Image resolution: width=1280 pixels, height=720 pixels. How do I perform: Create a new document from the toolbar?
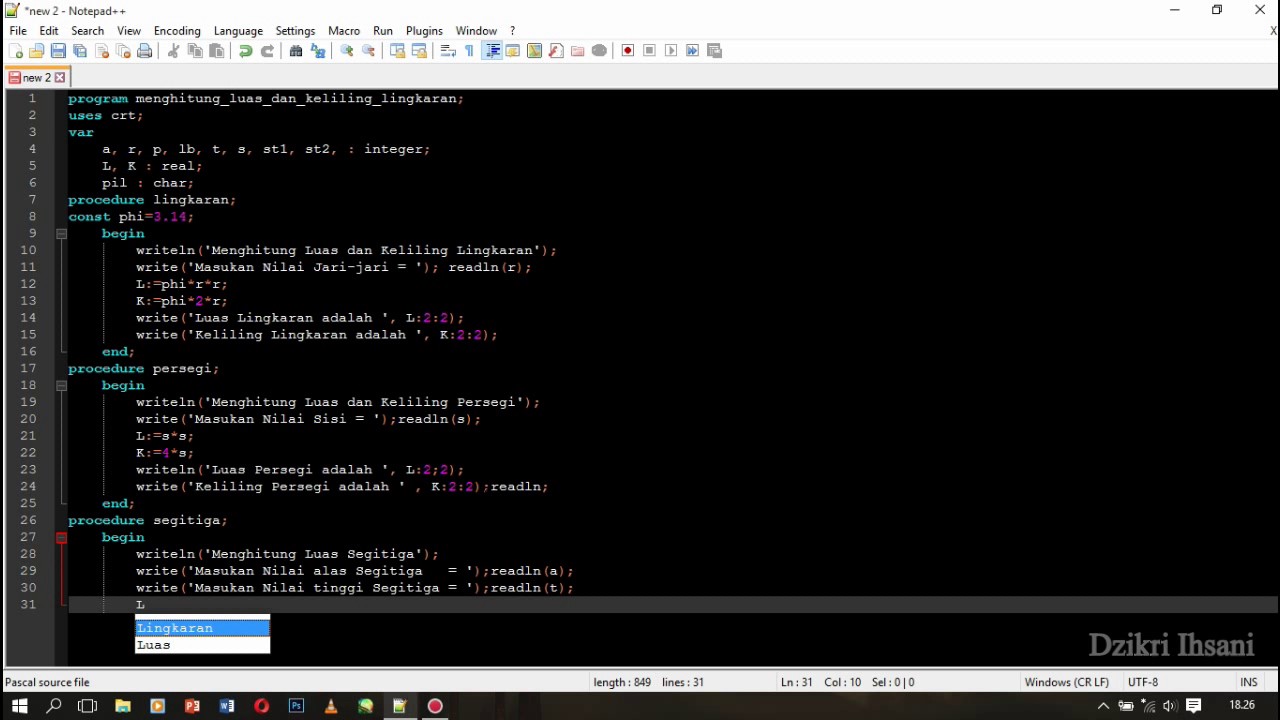tap(15, 51)
